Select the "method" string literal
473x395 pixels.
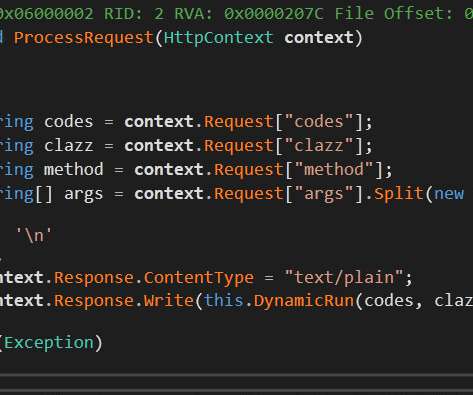point(334,169)
